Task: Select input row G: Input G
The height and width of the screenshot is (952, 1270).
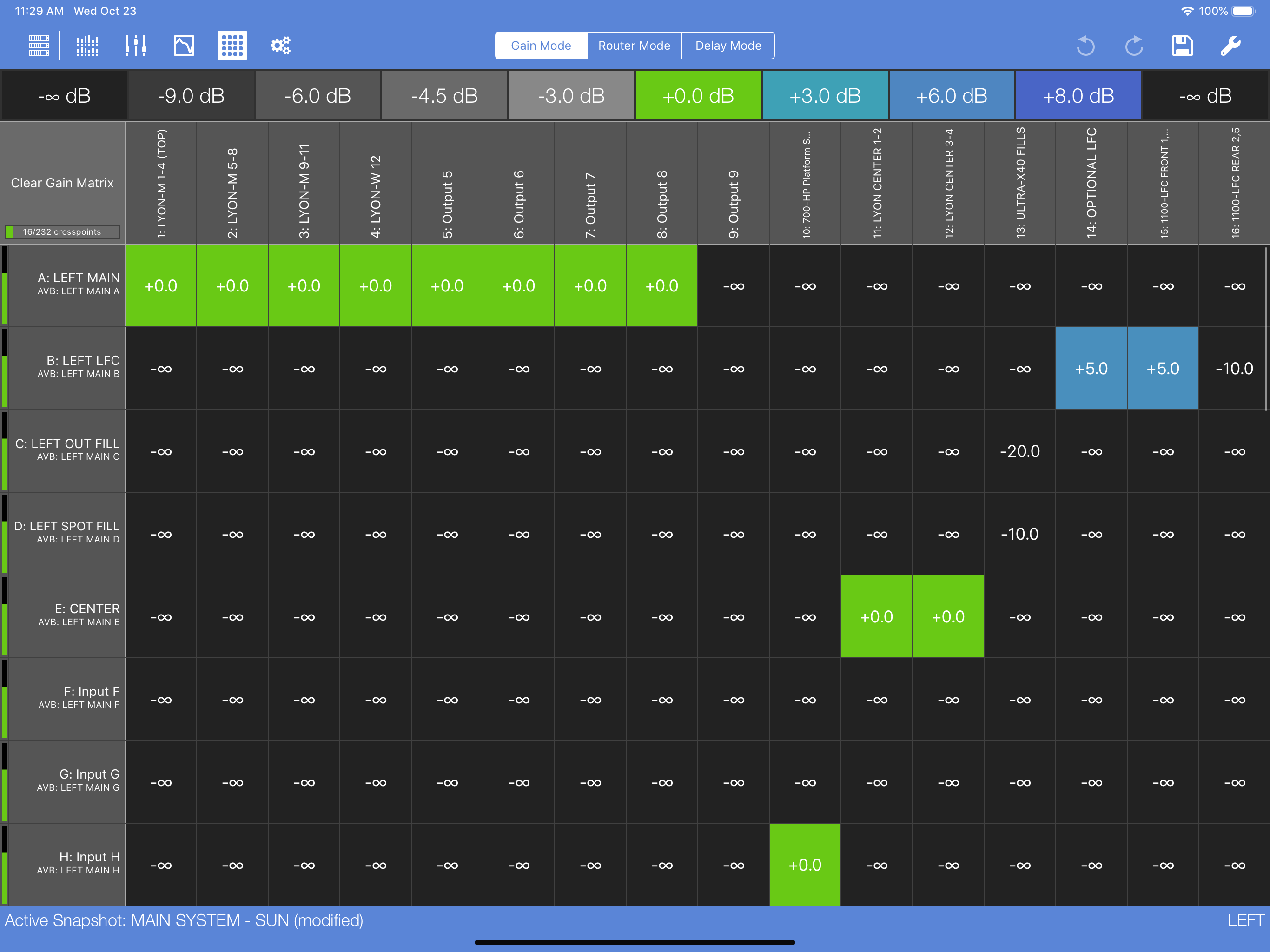Action: 63,781
